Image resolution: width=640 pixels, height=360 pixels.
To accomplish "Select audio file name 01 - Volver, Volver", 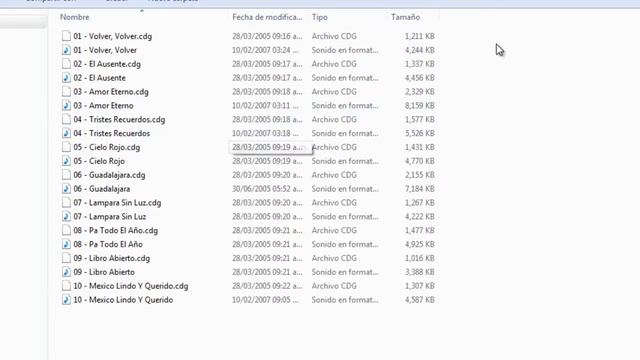I will click(105, 50).
